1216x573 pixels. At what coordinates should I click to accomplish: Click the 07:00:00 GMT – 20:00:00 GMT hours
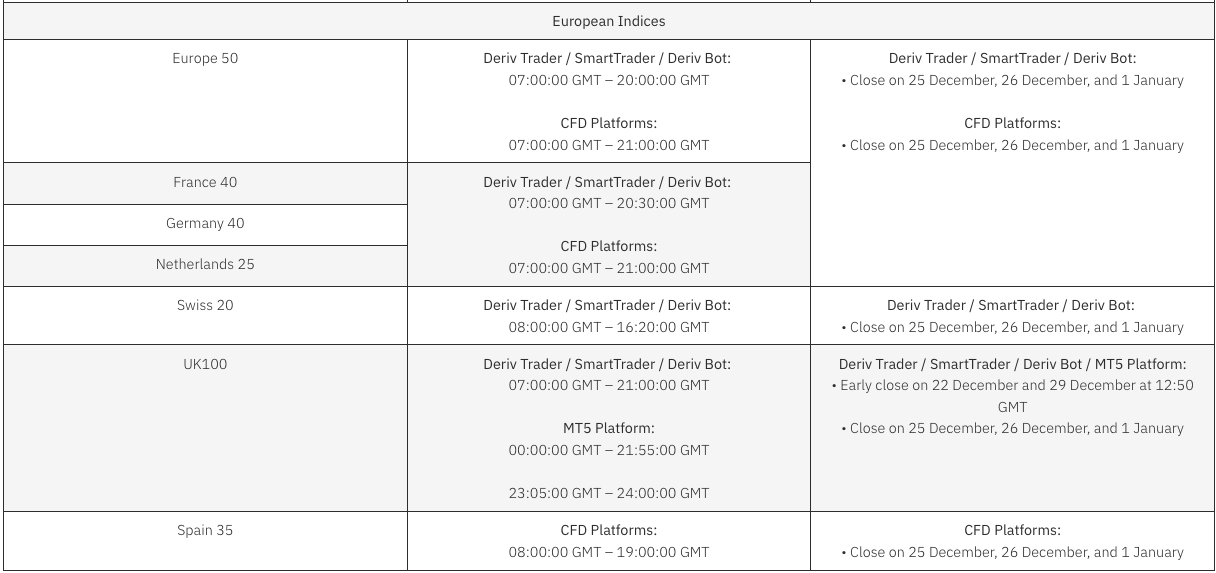click(608, 80)
